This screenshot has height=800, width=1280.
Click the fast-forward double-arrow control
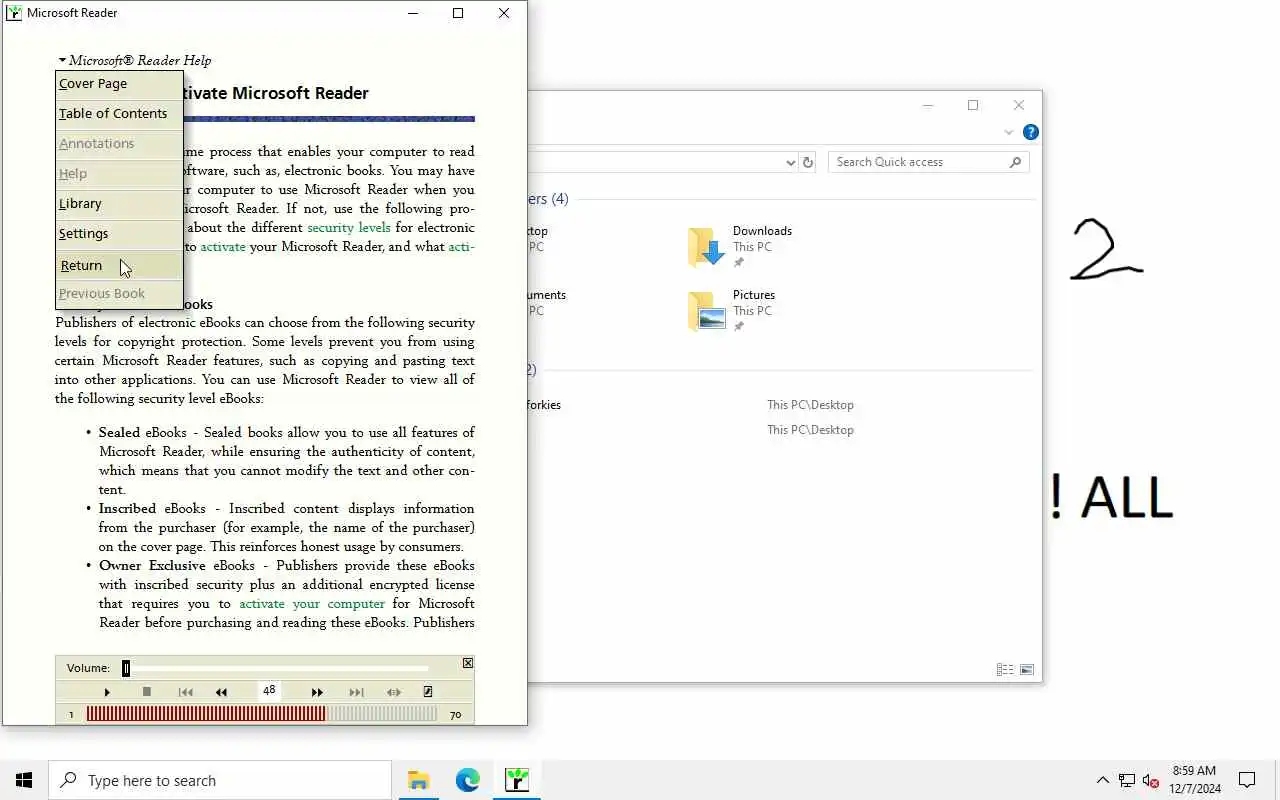317,692
